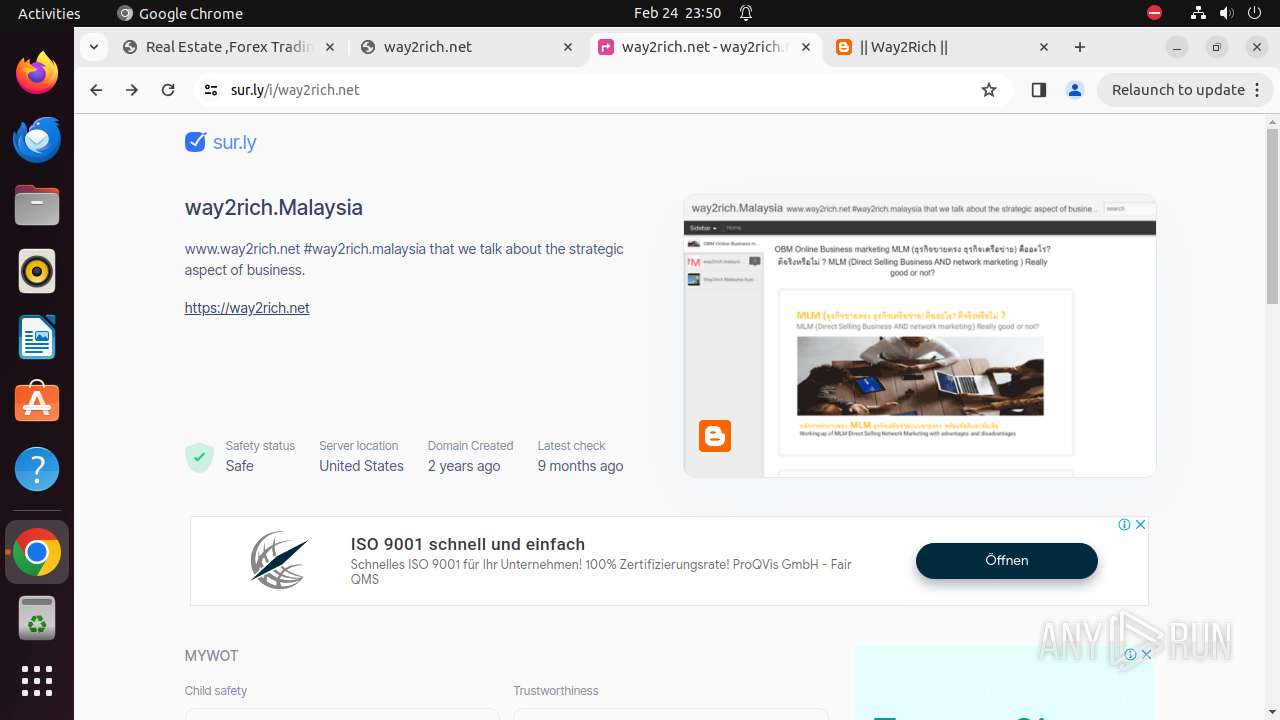
Task: Click the way2rich.Malaysia heading
Action: [274, 208]
